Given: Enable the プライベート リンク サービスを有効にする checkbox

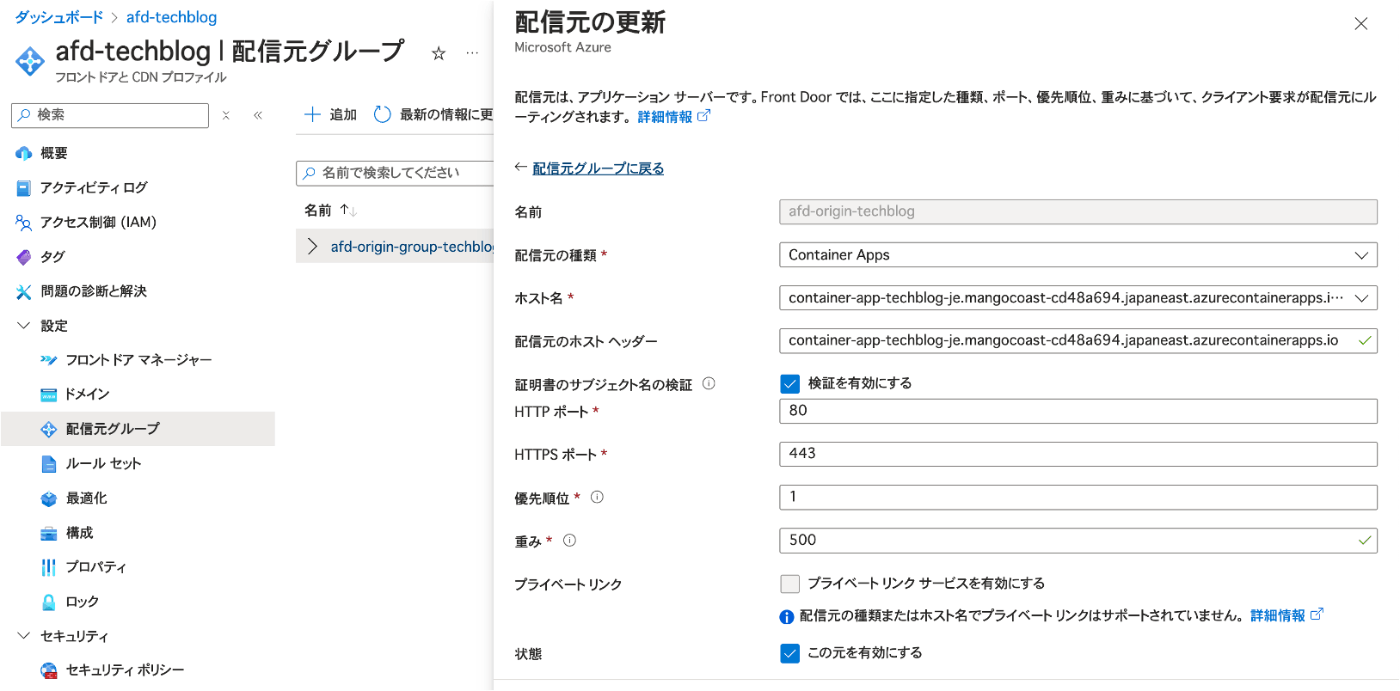Looking at the screenshot, I should click(x=790, y=583).
